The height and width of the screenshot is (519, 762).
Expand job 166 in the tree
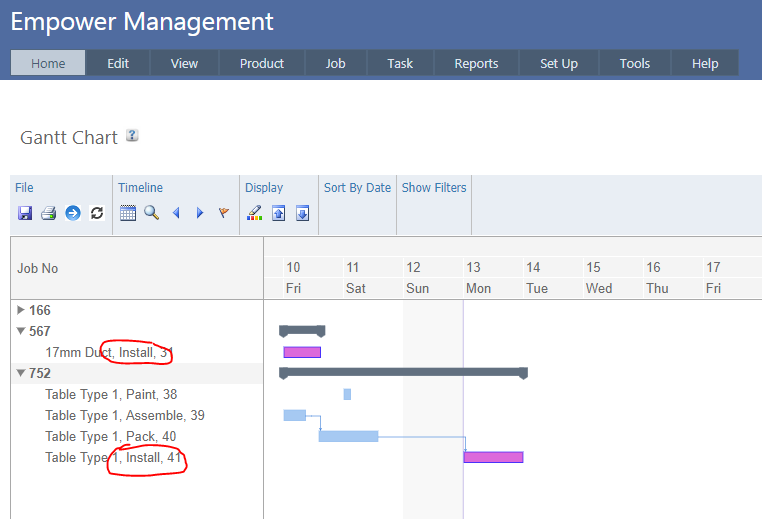[x=23, y=310]
